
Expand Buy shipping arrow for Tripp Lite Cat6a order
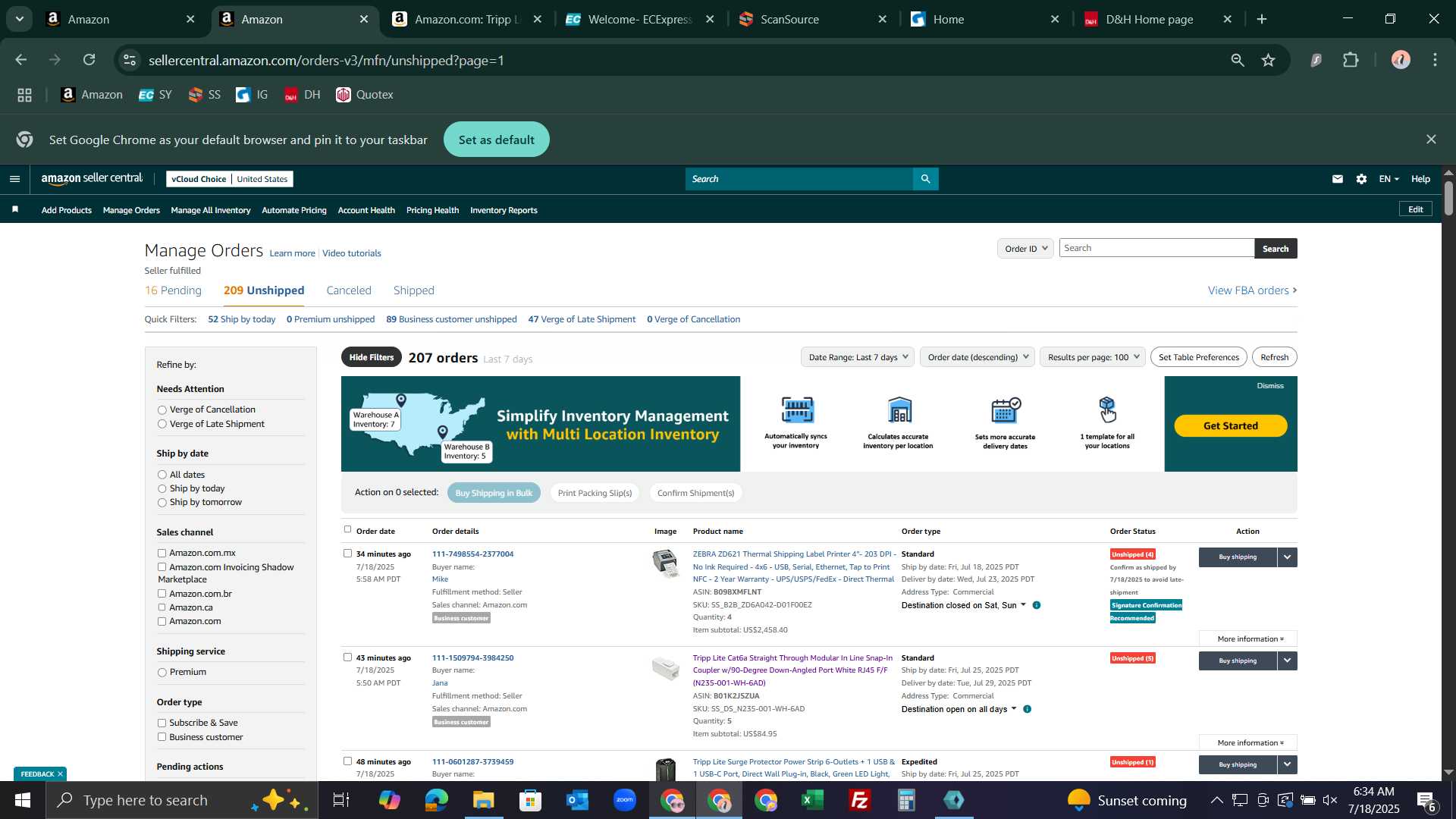click(x=1288, y=661)
